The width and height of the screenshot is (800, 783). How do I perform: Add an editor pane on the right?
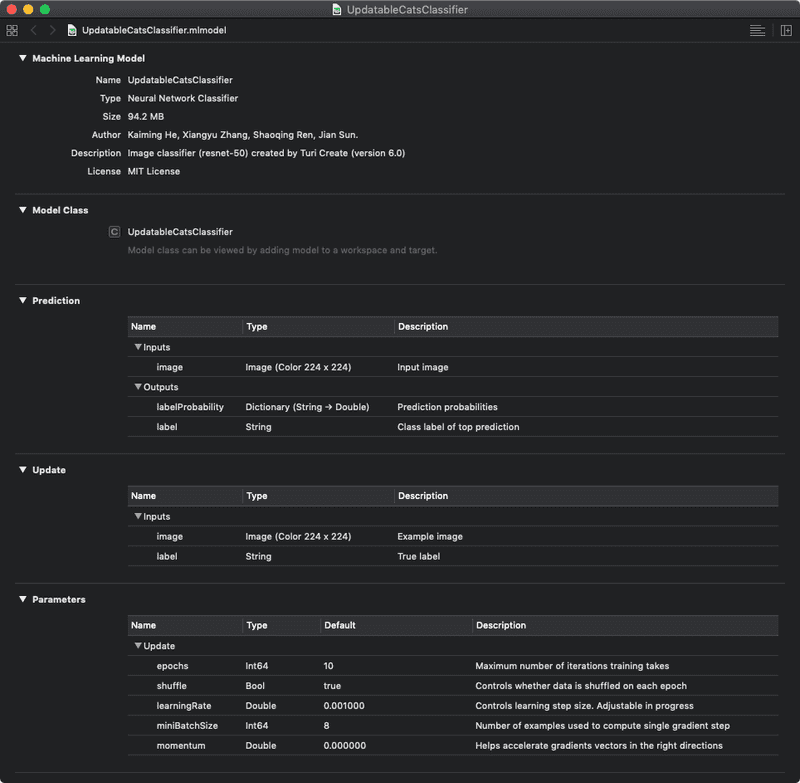tap(786, 31)
